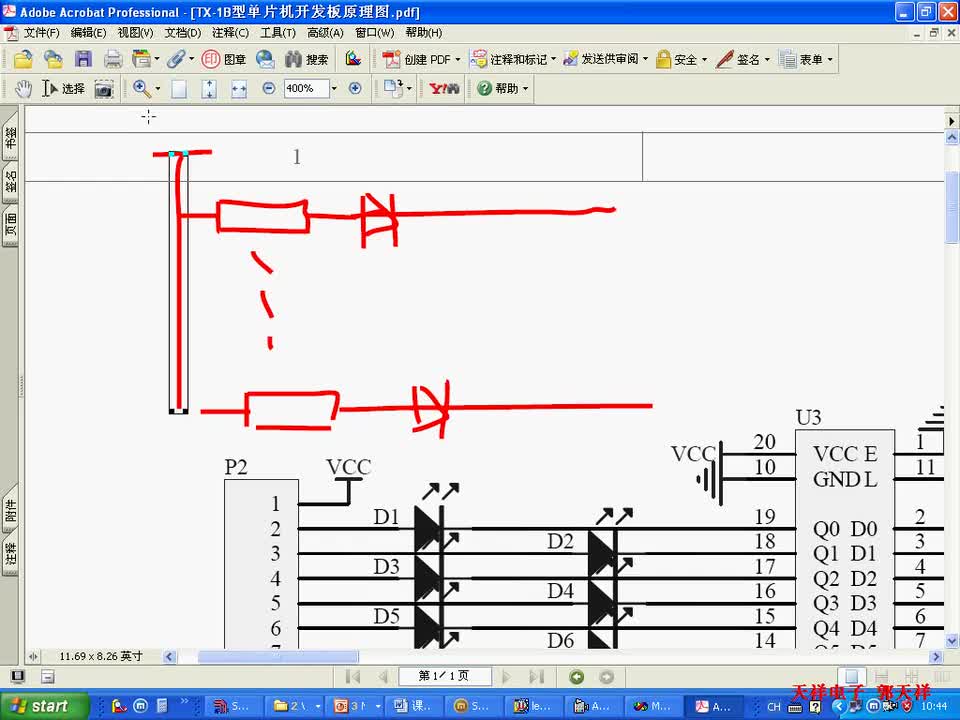The height and width of the screenshot is (720, 960).
Task: Click the horizontal scrollbar right arrow
Action: click(936, 656)
